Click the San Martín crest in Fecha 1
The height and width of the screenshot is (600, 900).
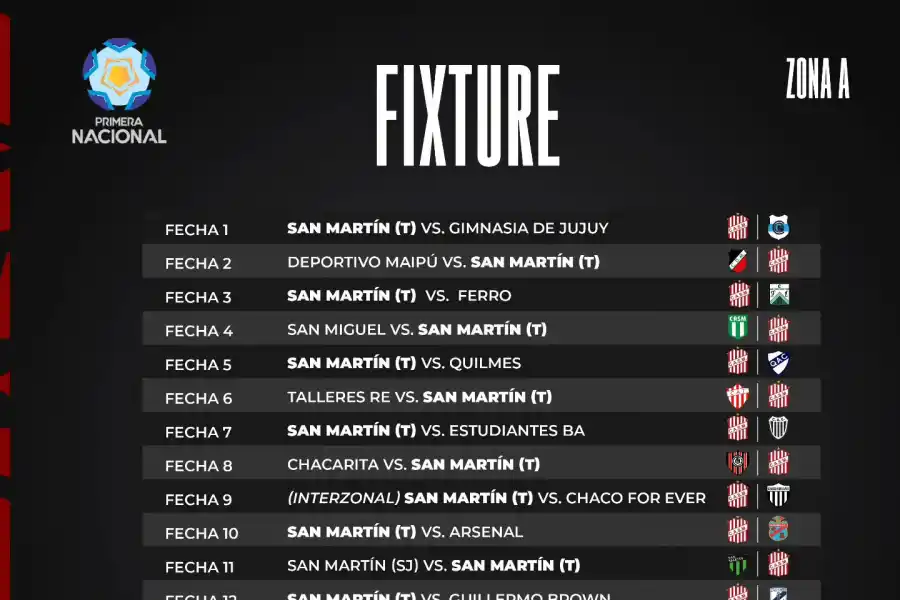[738, 228]
